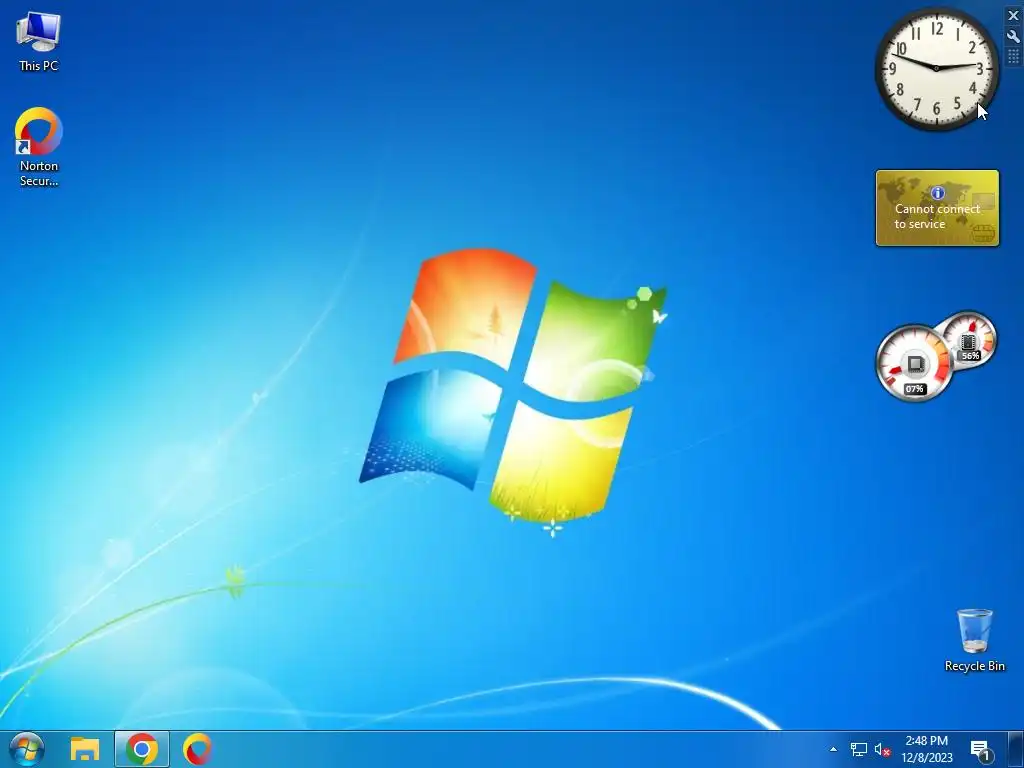Open the Start menu orb

click(27, 749)
